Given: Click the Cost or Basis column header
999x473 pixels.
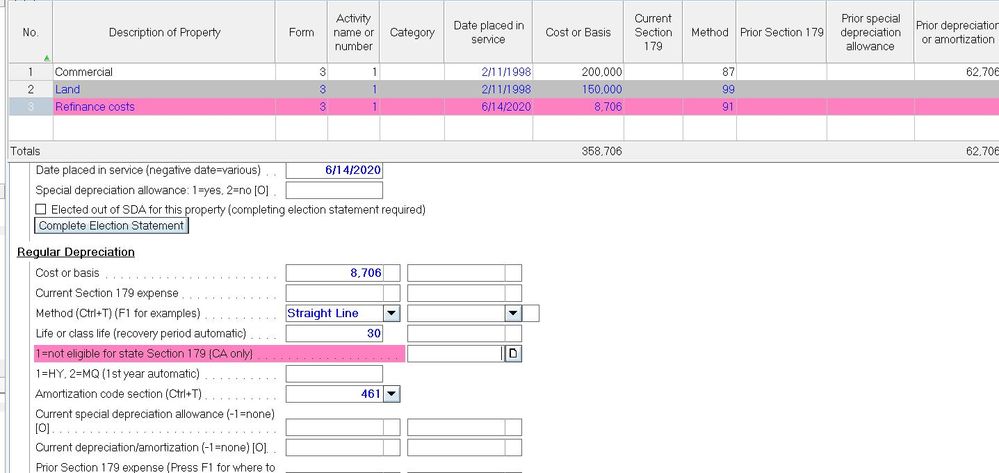Looking at the screenshot, I should (x=577, y=32).
